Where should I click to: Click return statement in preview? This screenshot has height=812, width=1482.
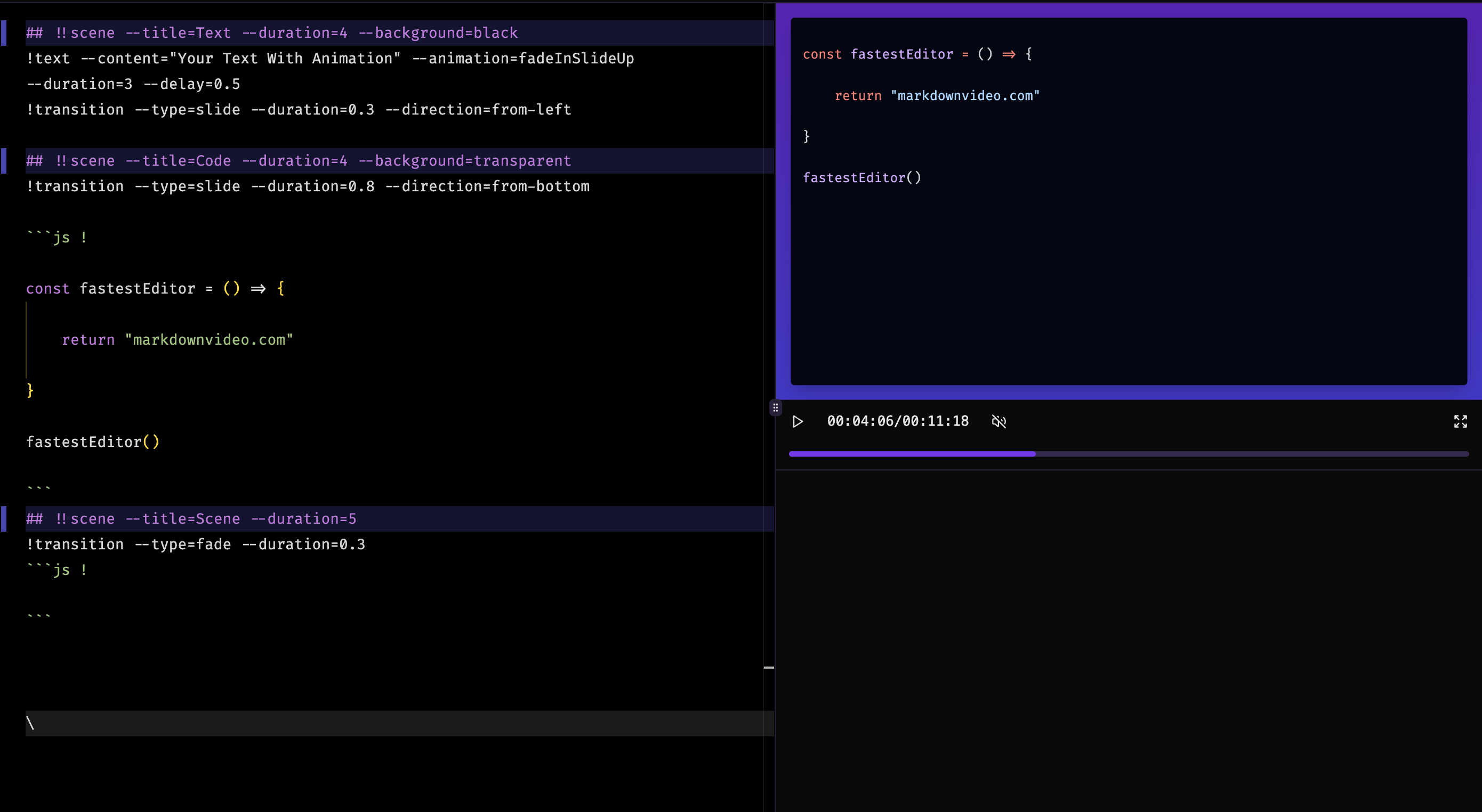coord(937,95)
